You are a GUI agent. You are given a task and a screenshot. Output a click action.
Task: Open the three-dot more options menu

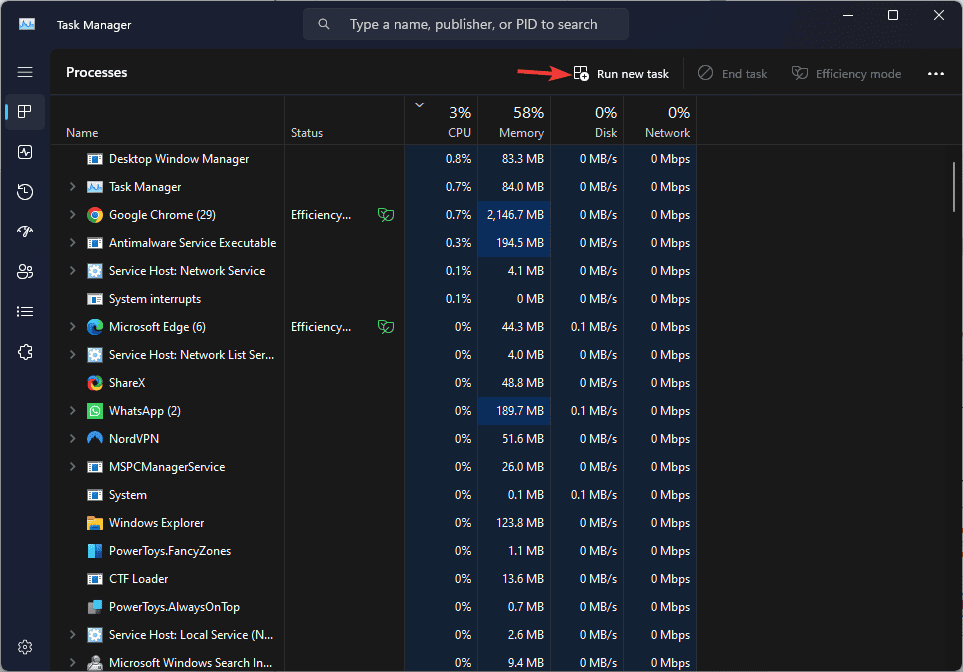click(x=935, y=74)
